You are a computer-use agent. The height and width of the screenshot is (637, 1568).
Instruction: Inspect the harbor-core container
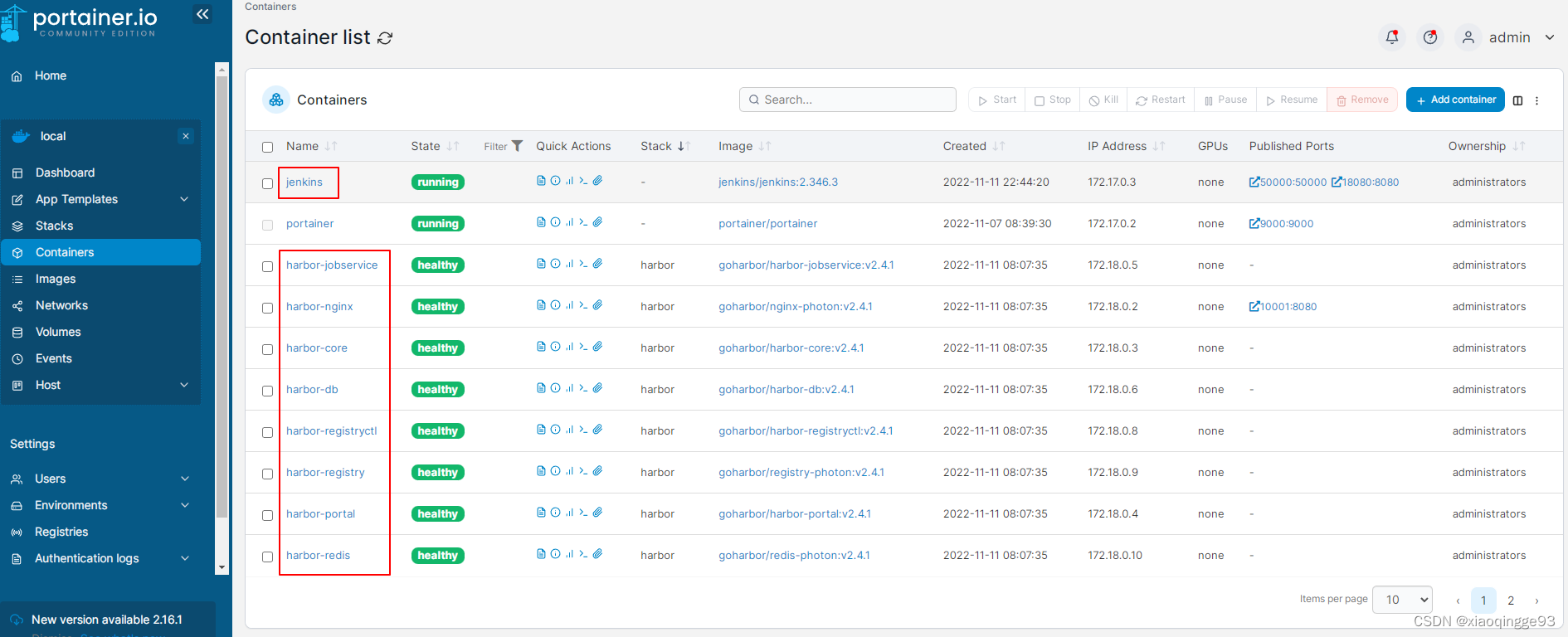tap(555, 347)
